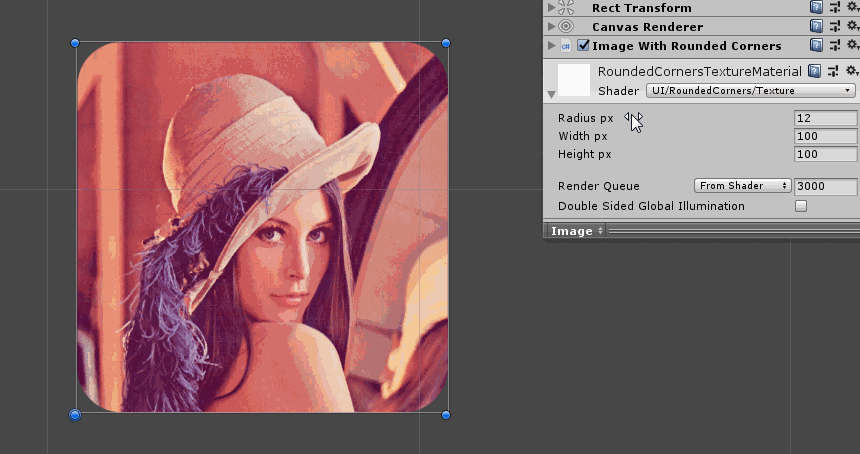This screenshot has height=454, width=860.
Task: Click the white material preview thumbnail
Action: click(x=574, y=80)
